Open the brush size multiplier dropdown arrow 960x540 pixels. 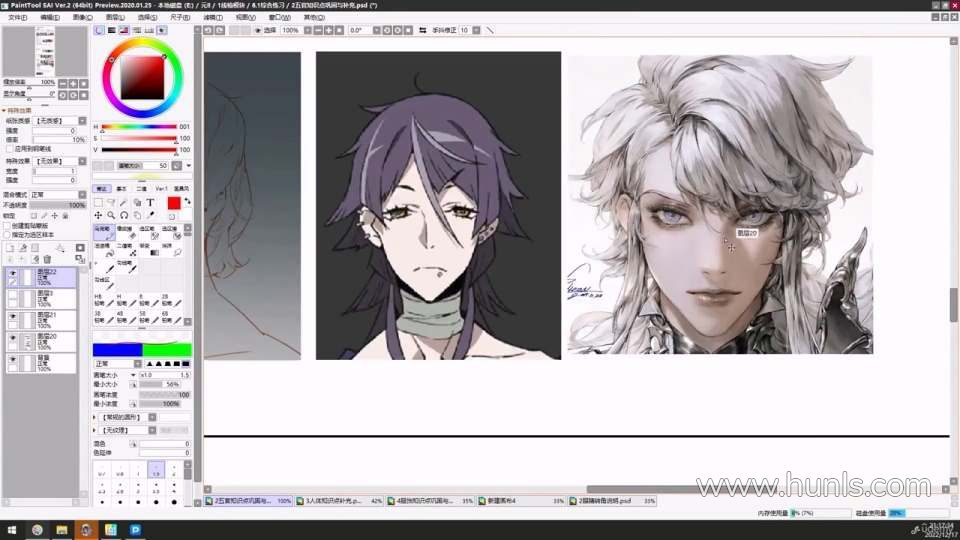133,375
